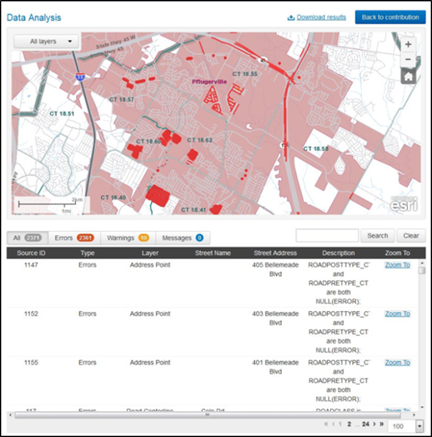
Task: Sort by Street Name column header
Action: click(x=213, y=253)
